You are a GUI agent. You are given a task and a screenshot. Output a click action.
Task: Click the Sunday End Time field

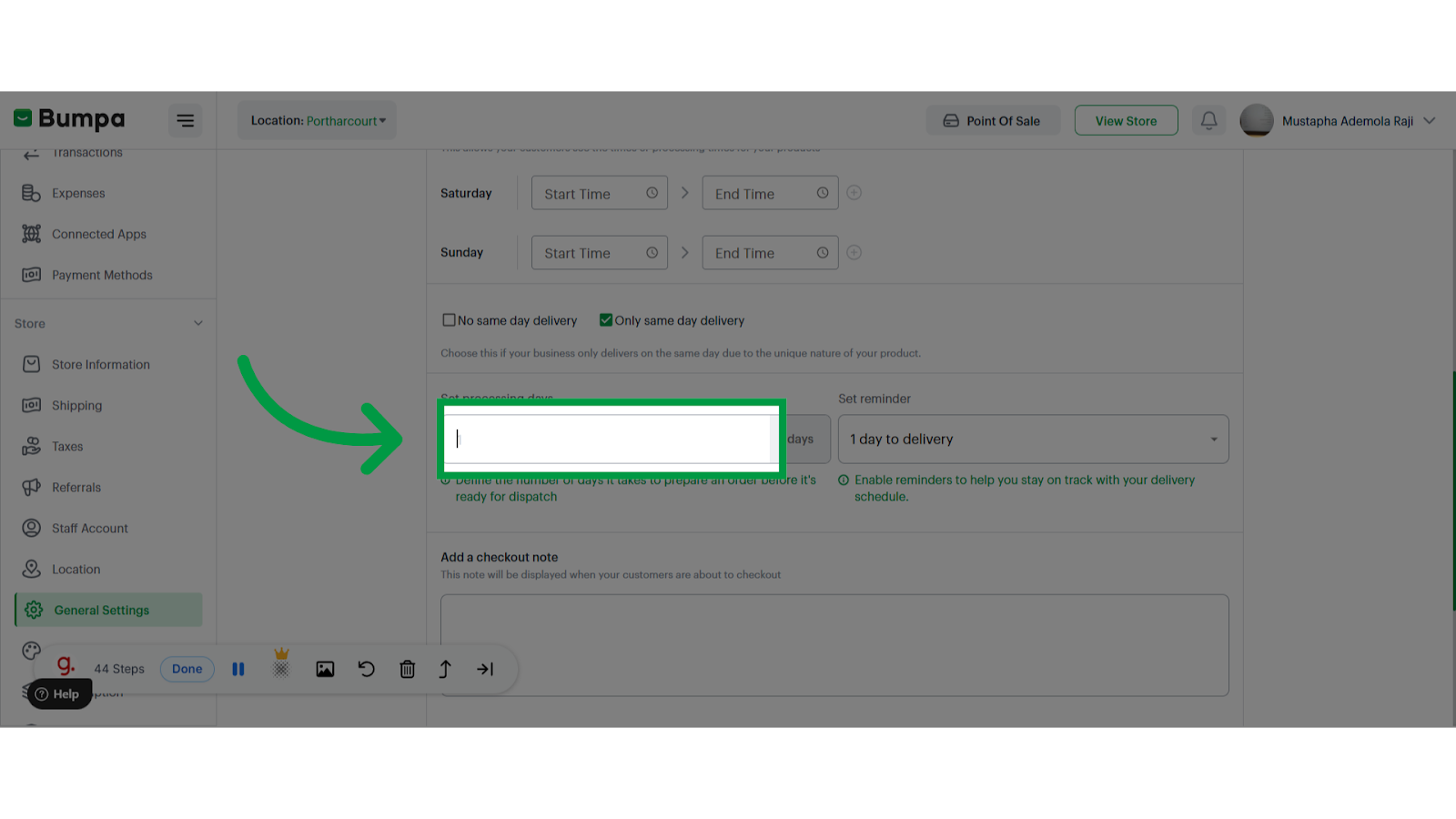pyautogui.click(x=770, y=252)
